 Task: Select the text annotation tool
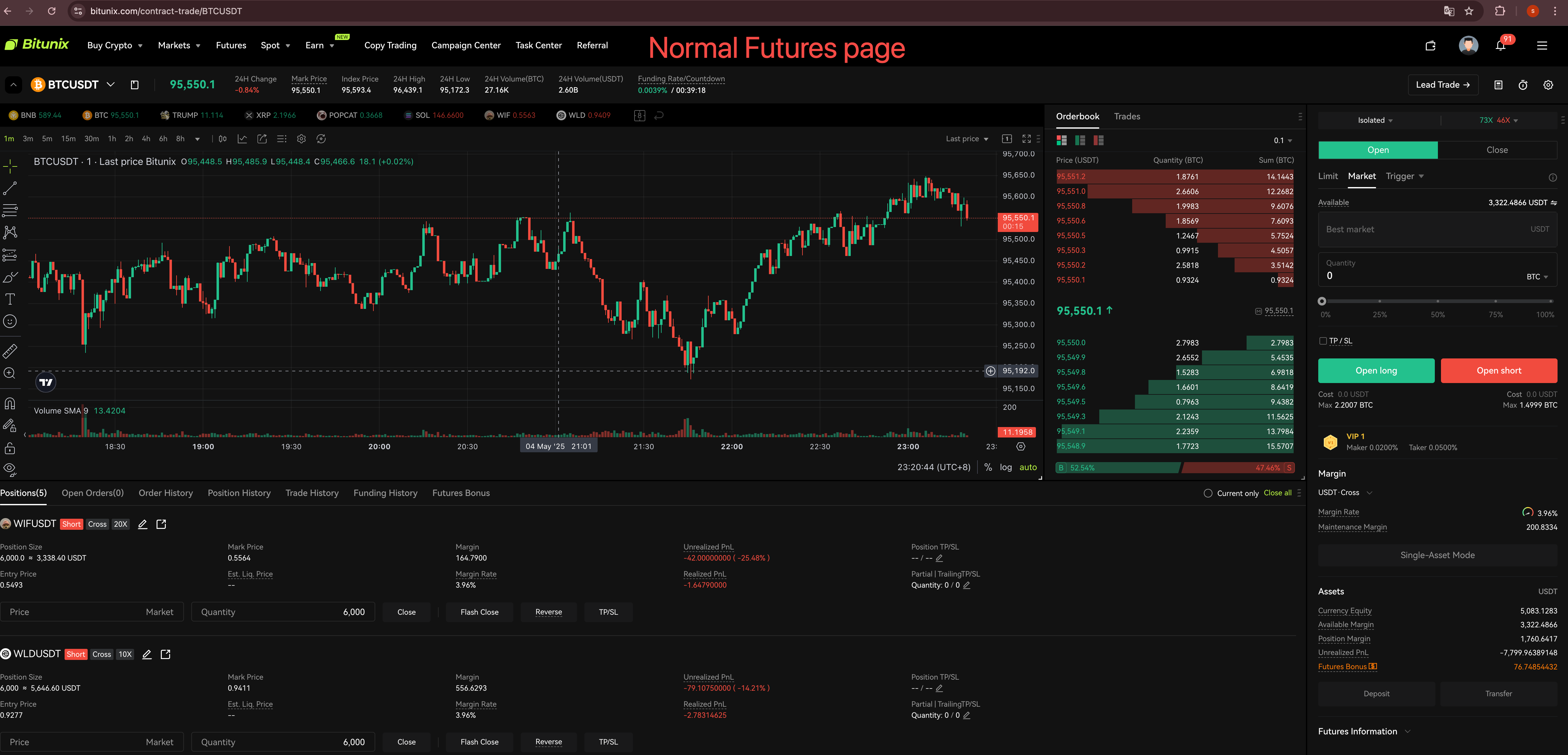[10, 299]
